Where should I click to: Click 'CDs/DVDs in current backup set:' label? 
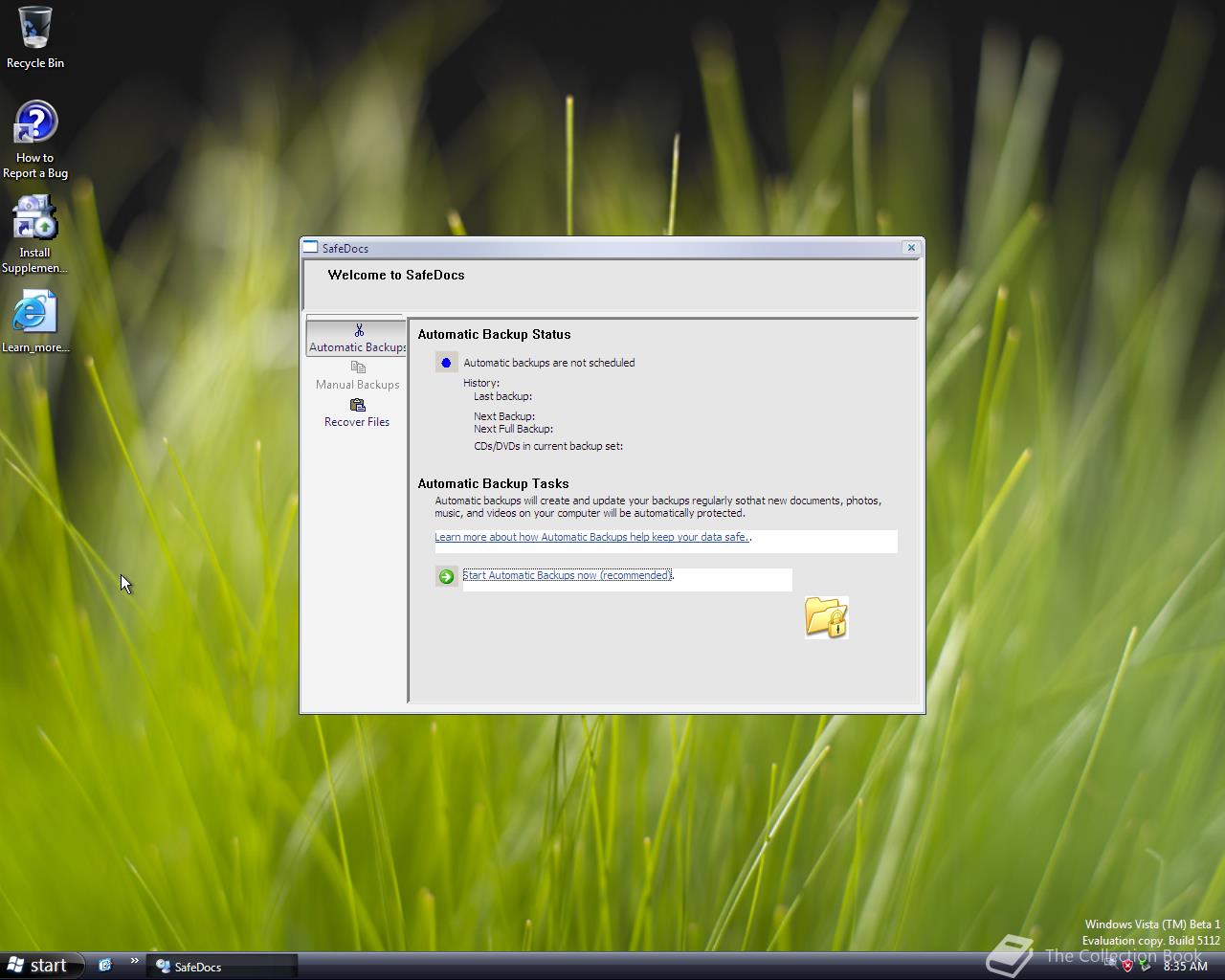(x=548, y=446)
